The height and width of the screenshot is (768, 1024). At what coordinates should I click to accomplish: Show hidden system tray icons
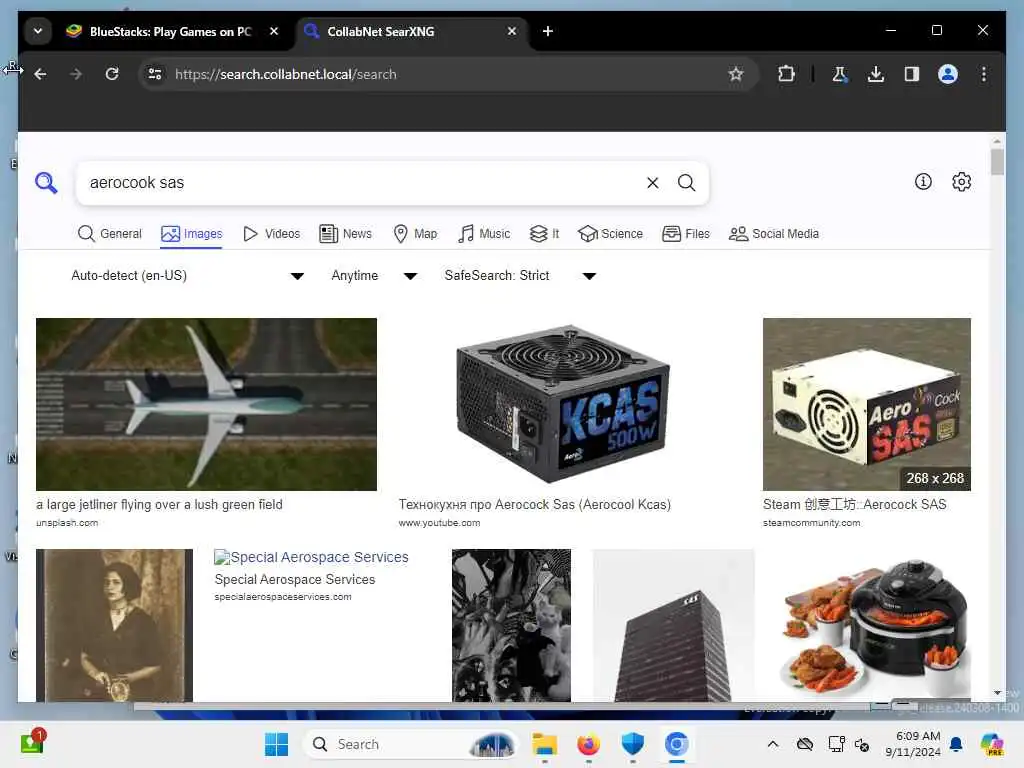click(x=773, y=744)
